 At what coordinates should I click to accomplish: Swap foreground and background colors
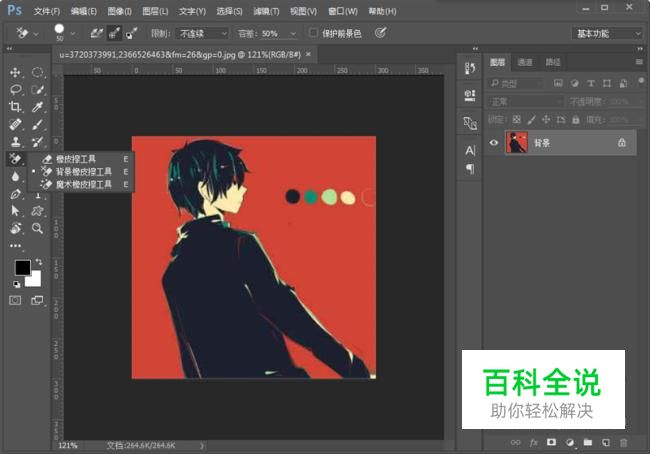(x=39, y=262)
